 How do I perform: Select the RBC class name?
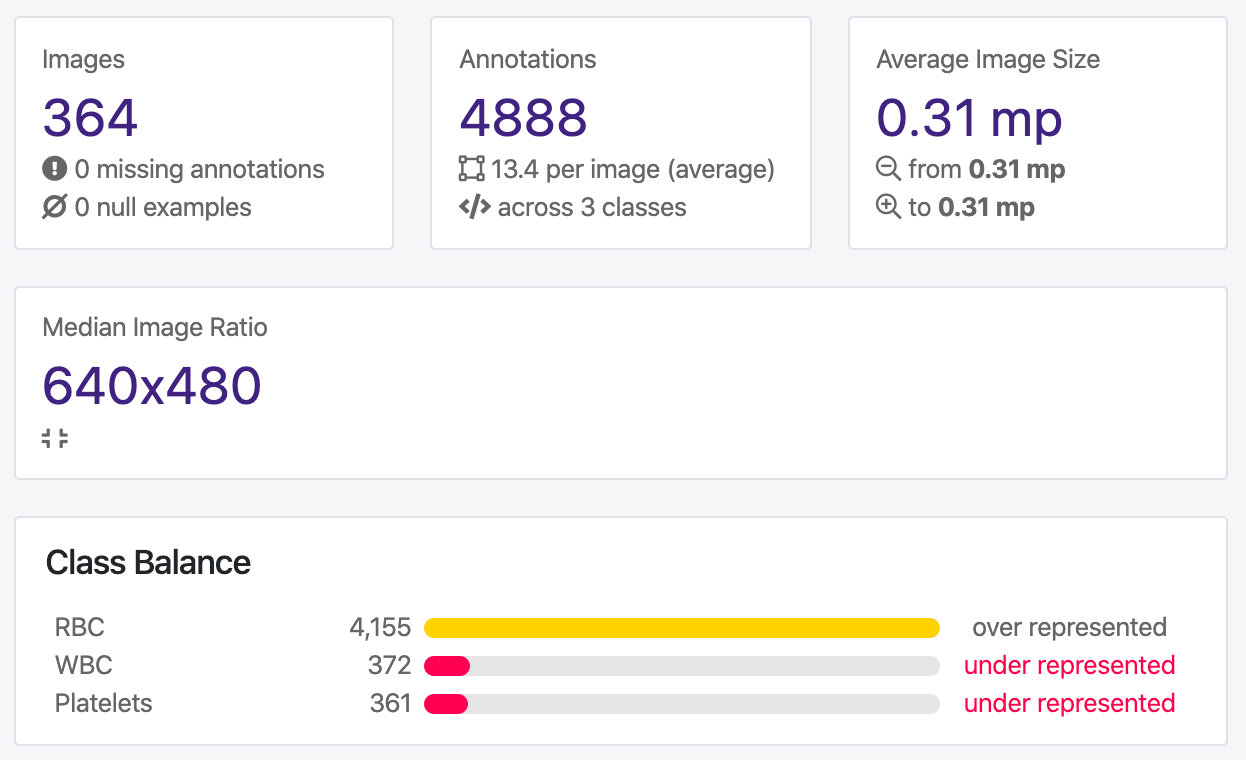[79, 627]
